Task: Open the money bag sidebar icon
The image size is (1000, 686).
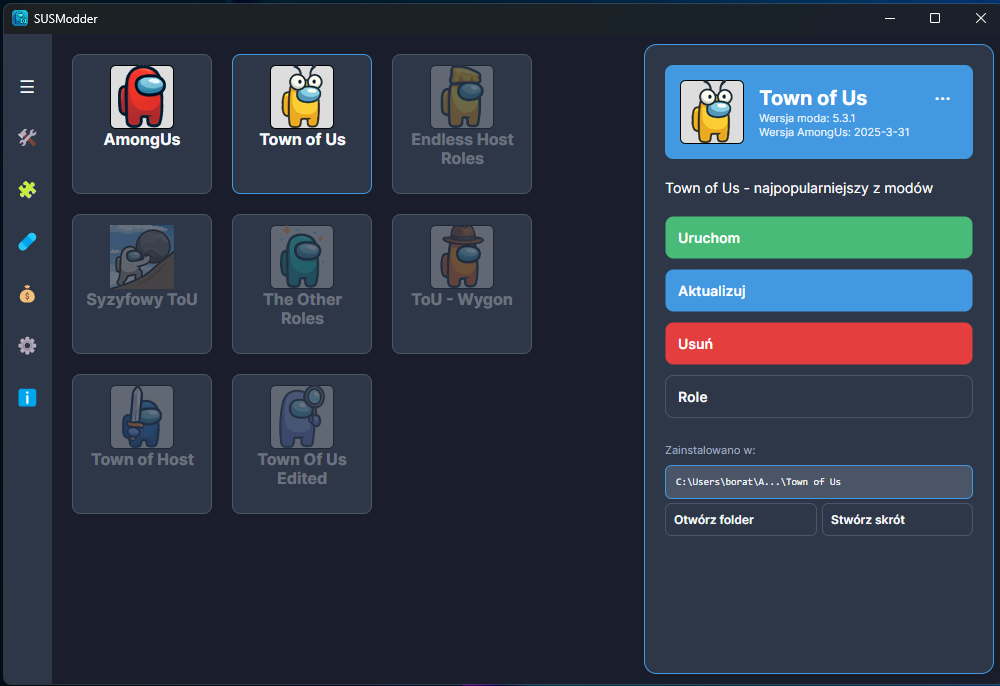Action: tap(27, 294)
